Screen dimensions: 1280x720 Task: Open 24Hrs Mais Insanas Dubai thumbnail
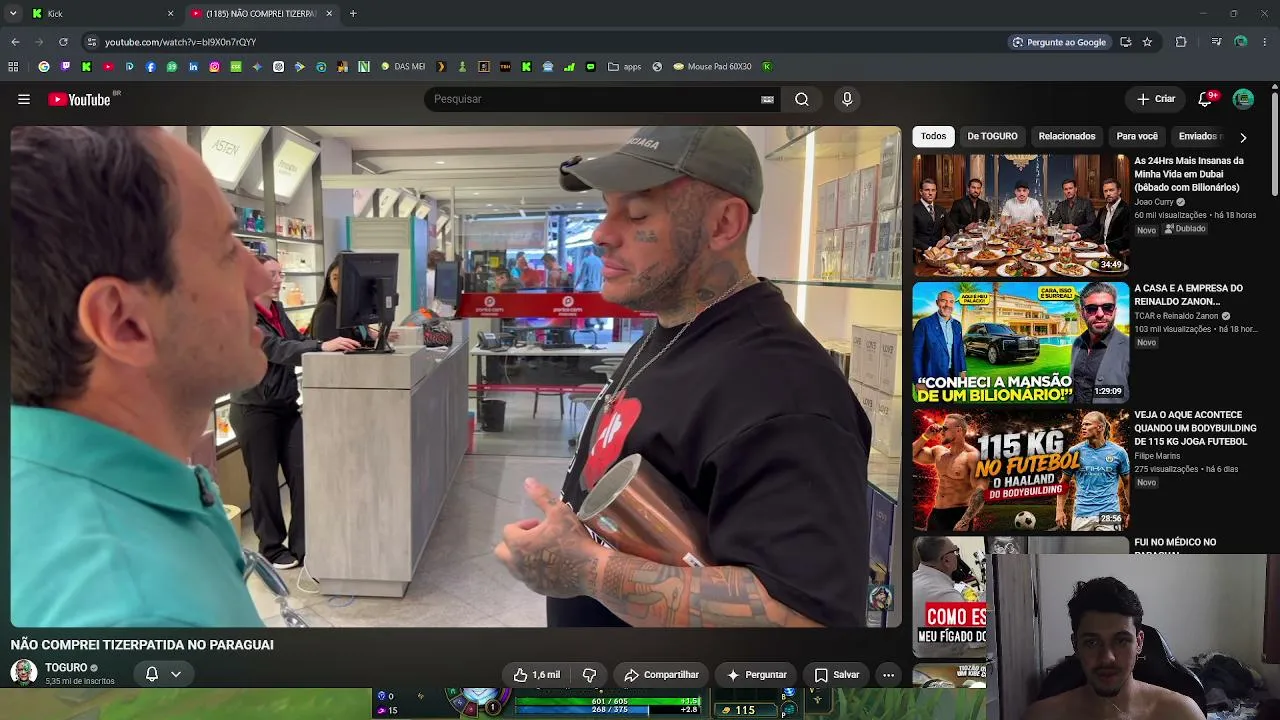tap(1019, 214)
